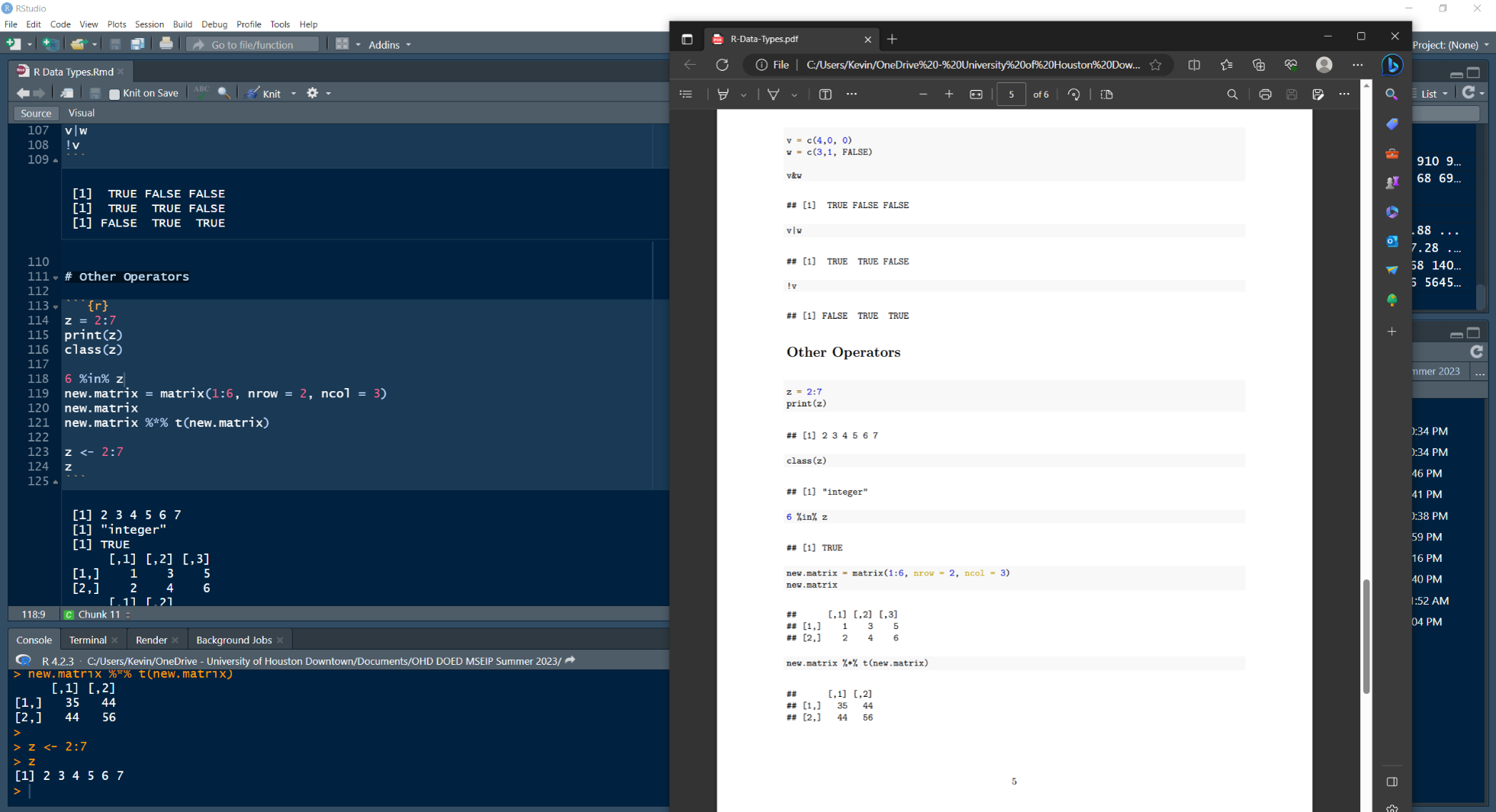Open the Addins dropdown
The height and width of the screenshot is (812, 1496).
(389, 44)
